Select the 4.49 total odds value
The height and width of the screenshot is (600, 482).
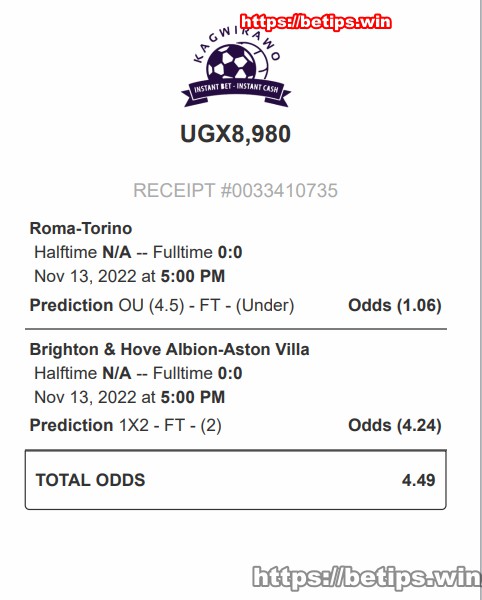[418, 480]
